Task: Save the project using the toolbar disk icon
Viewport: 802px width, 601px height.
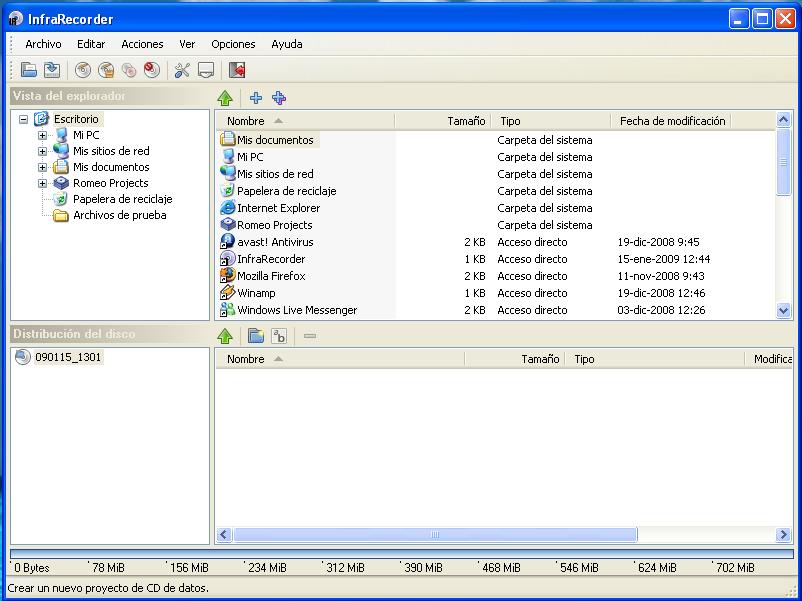Action: pyautogui.click(x=52, y=70)
